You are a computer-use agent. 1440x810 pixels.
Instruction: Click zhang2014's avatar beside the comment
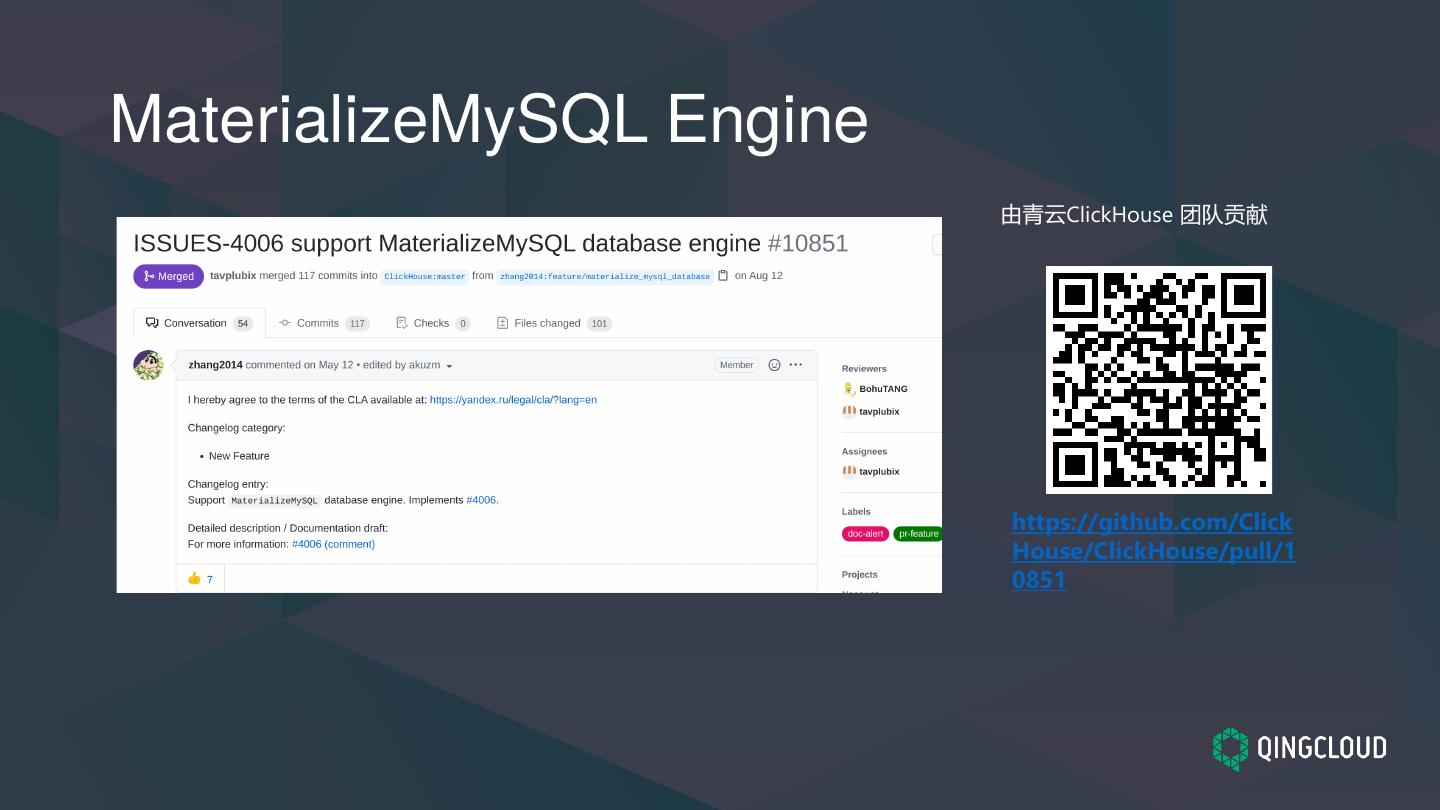tap(149, 365)
